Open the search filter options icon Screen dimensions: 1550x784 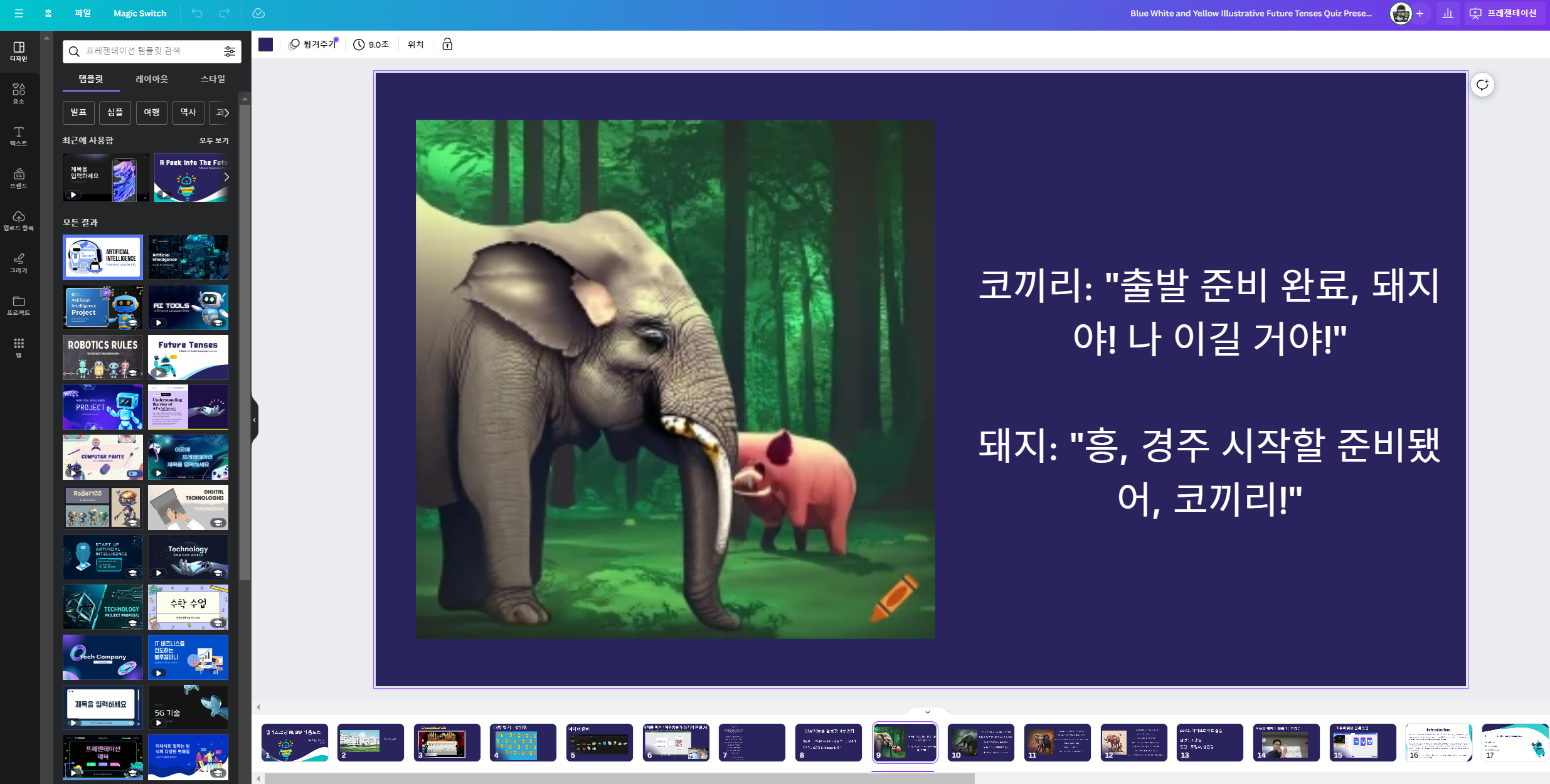pos(230,51)
